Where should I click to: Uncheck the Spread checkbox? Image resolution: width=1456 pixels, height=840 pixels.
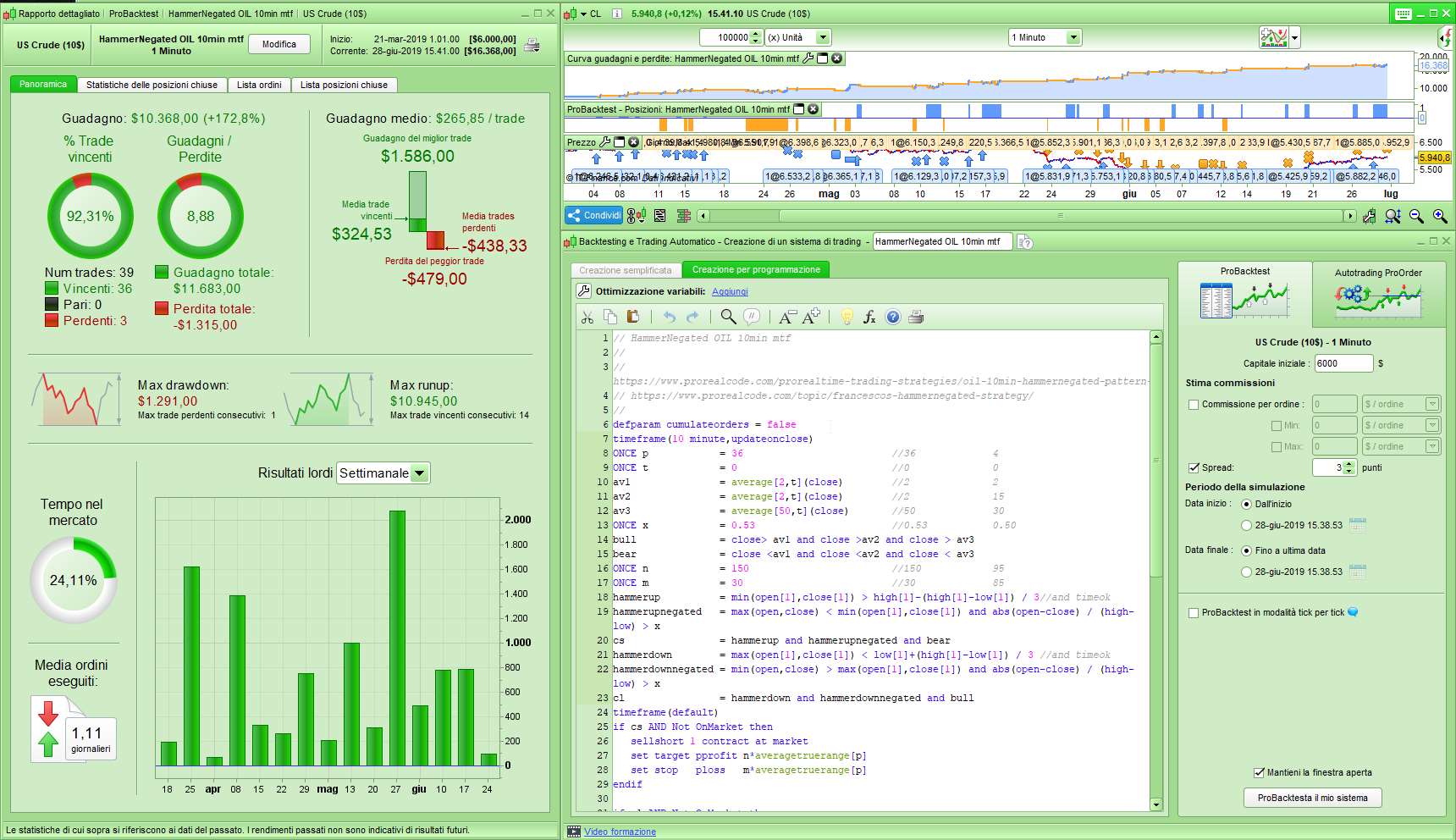click(x=1194, y=467)
